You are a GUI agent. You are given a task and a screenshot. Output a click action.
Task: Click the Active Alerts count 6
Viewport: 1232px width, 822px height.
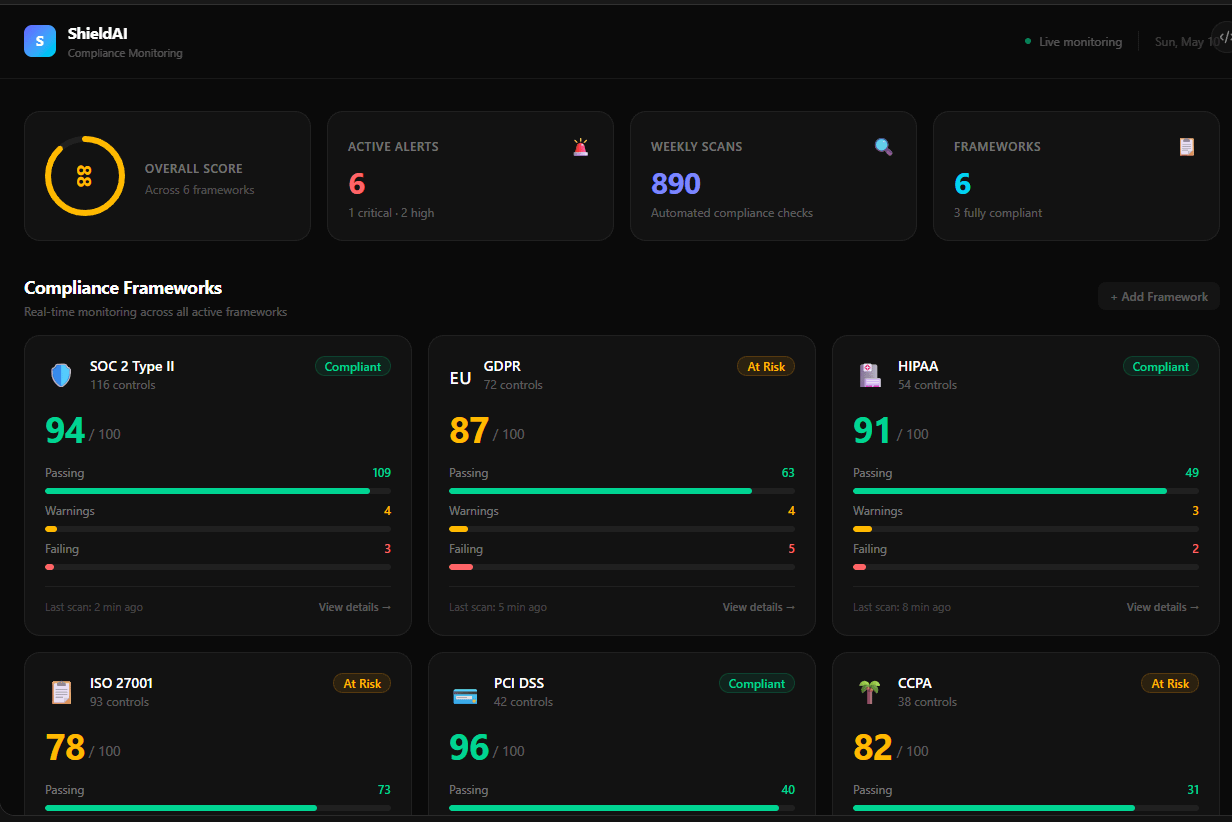[x=357, y=184]
